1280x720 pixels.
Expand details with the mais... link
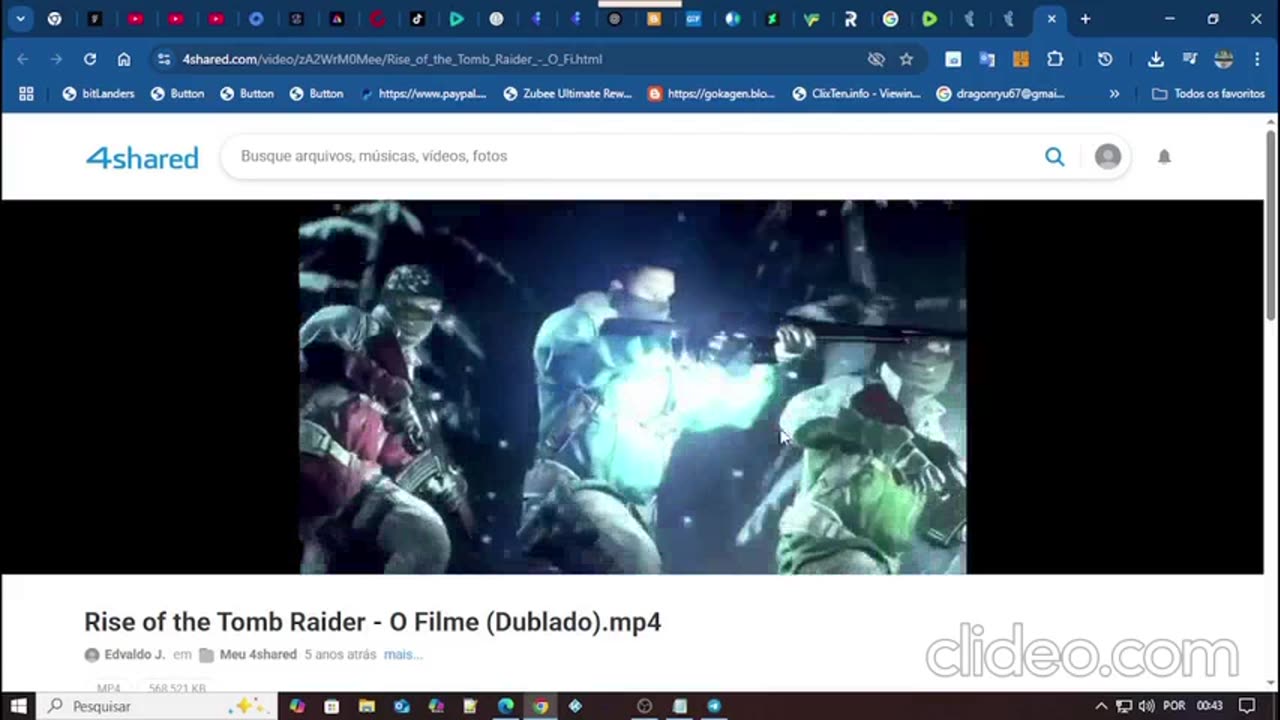tap(403, 654)
